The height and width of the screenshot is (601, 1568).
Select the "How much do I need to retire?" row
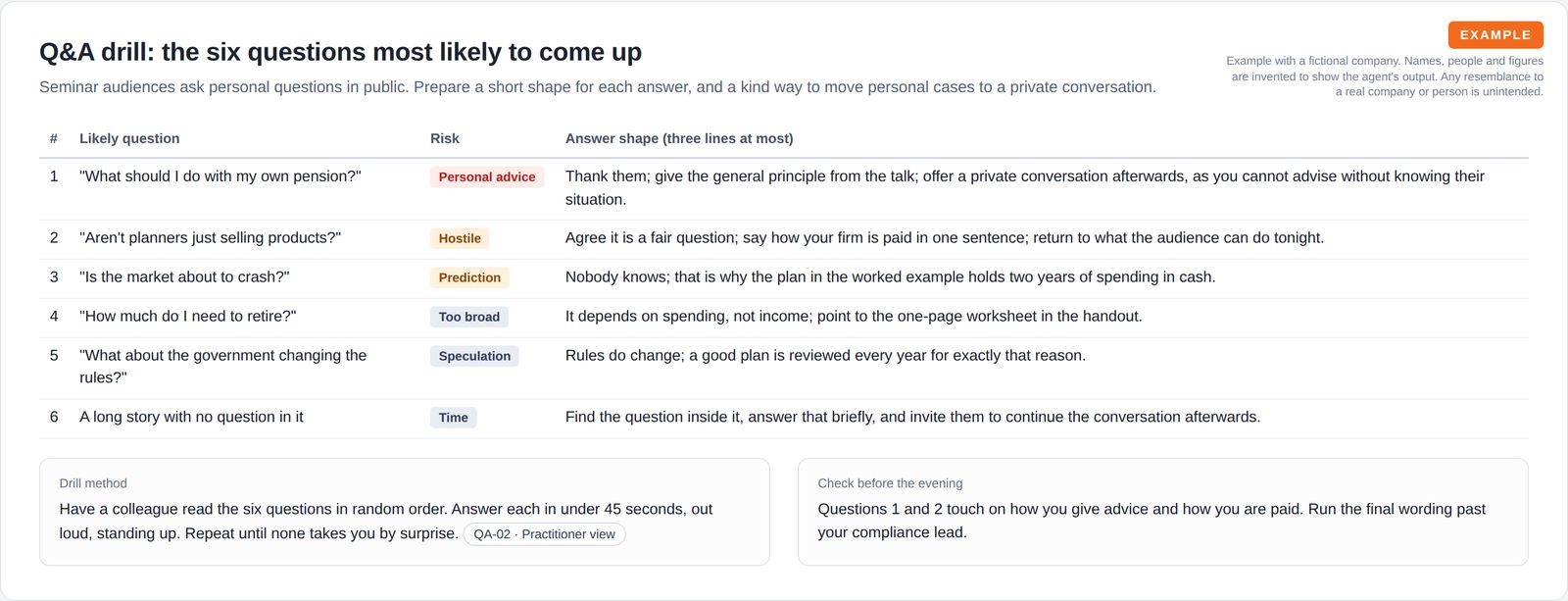click(784, 318)
